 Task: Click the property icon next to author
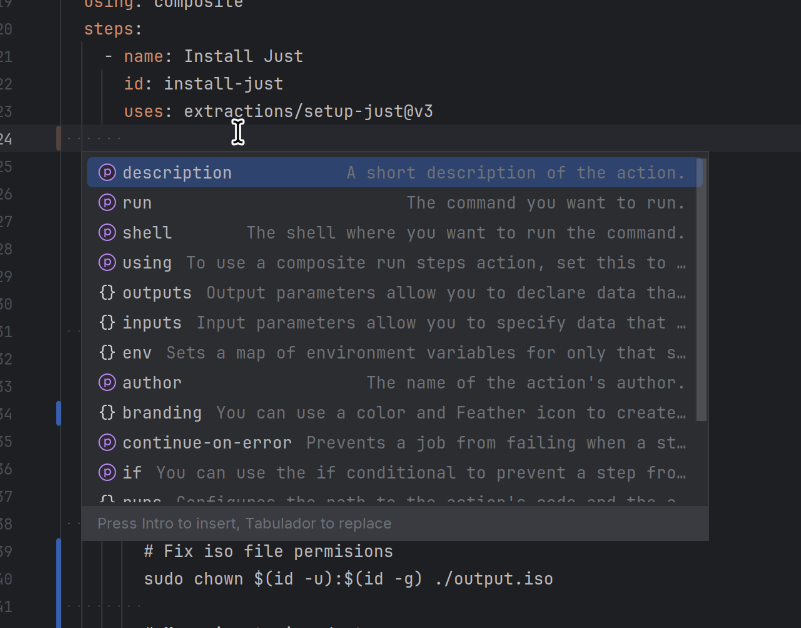107,383
